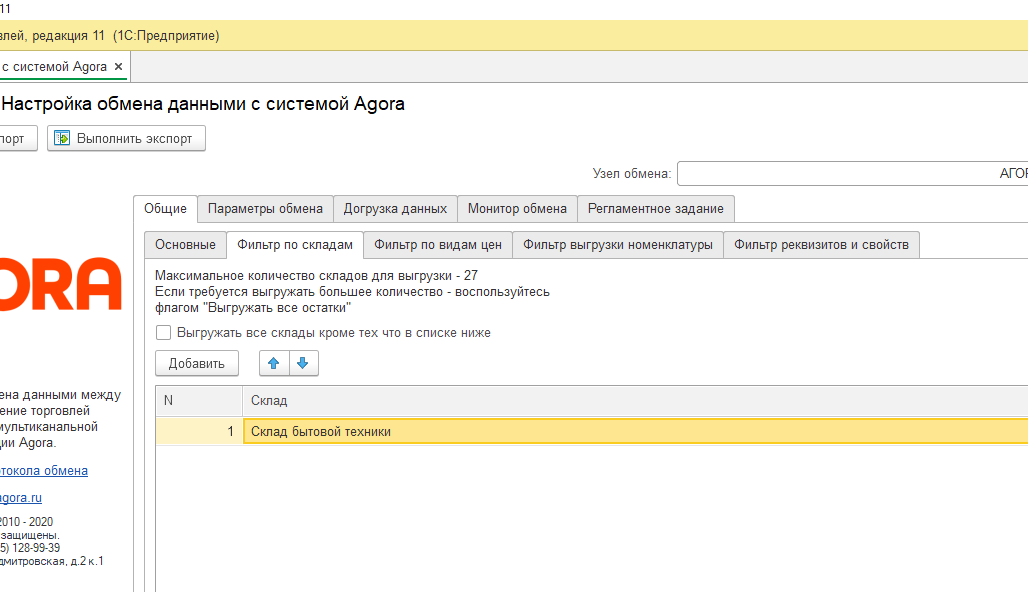Click the 'N' column header
Viewport: 1028px width, 592px height.
click(x=199, y=401)
